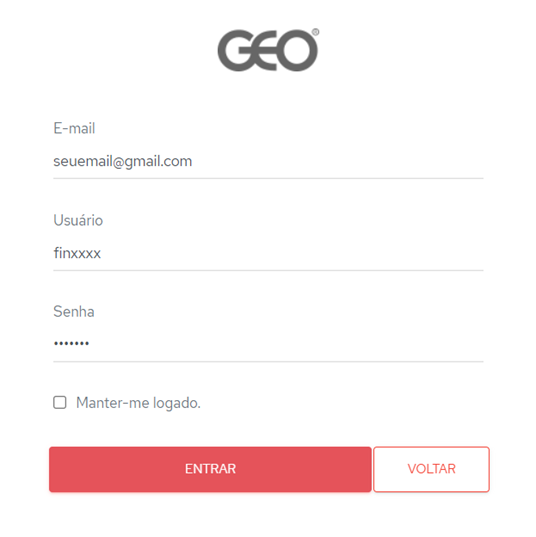The height and width of the screenshot is (537, 536).
Task: Click the Manter-me logado label text
Action: pos(138,403)
